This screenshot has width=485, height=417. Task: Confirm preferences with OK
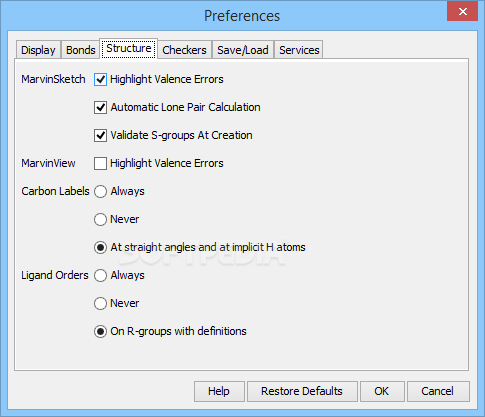[x=382, y=391]
